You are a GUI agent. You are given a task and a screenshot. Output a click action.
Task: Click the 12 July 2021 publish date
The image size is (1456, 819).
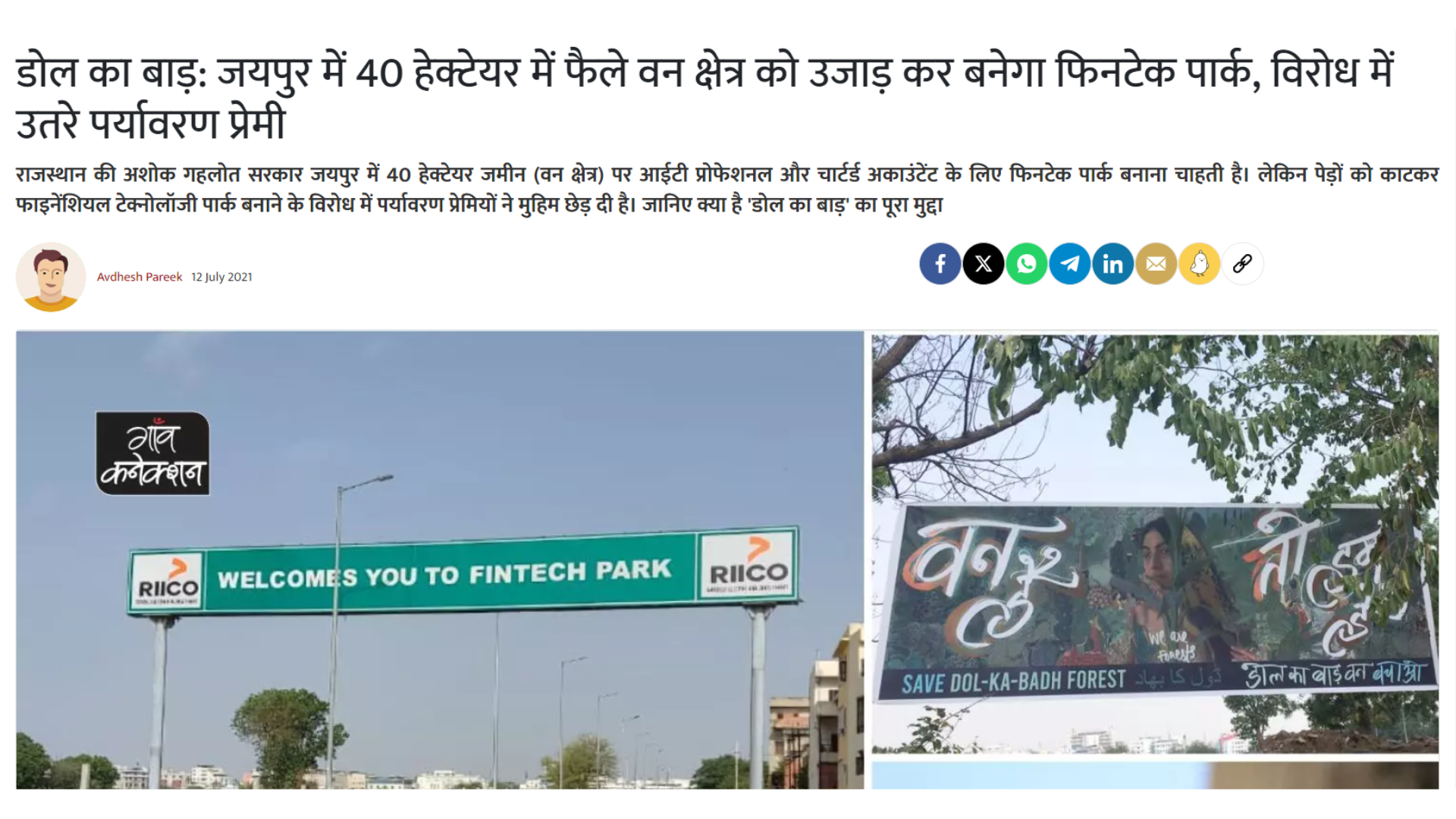(221, 277)
